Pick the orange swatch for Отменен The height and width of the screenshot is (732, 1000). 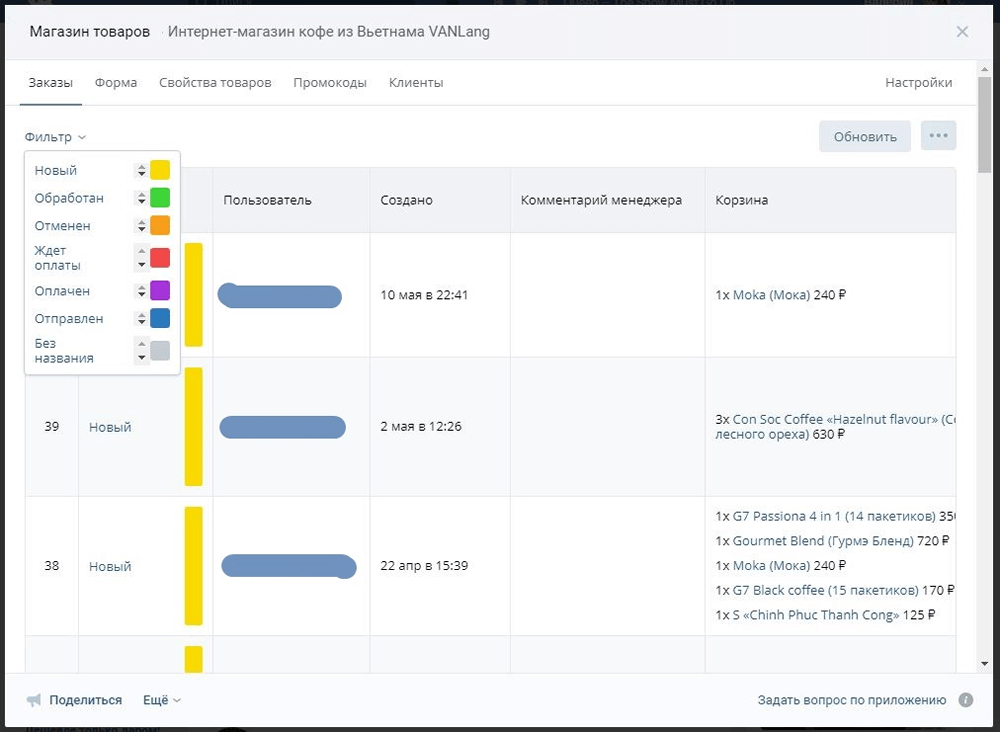click(x=160, y=226)
